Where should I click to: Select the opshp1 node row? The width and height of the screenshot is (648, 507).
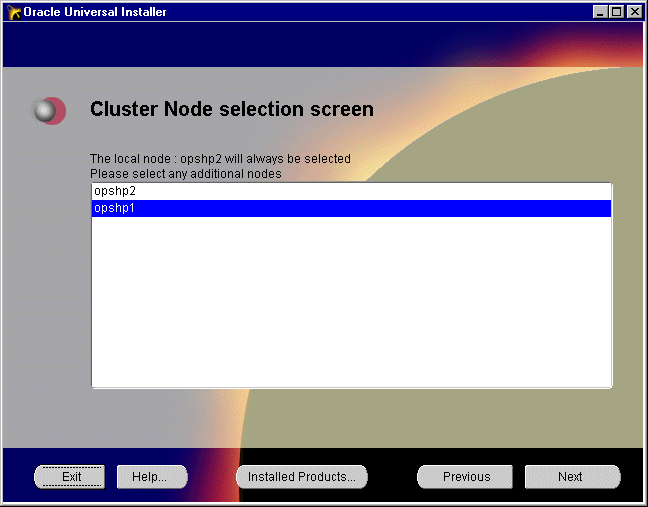351,208
